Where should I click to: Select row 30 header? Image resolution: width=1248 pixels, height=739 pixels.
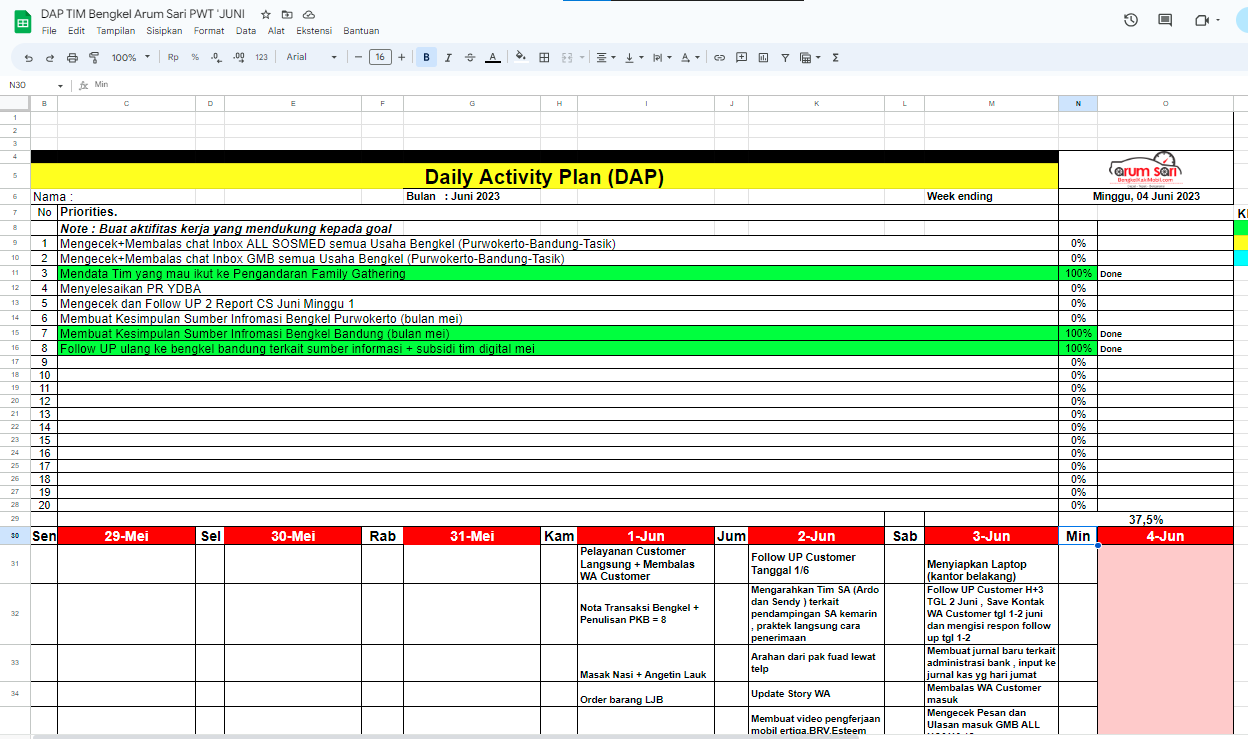coord(15,536)
